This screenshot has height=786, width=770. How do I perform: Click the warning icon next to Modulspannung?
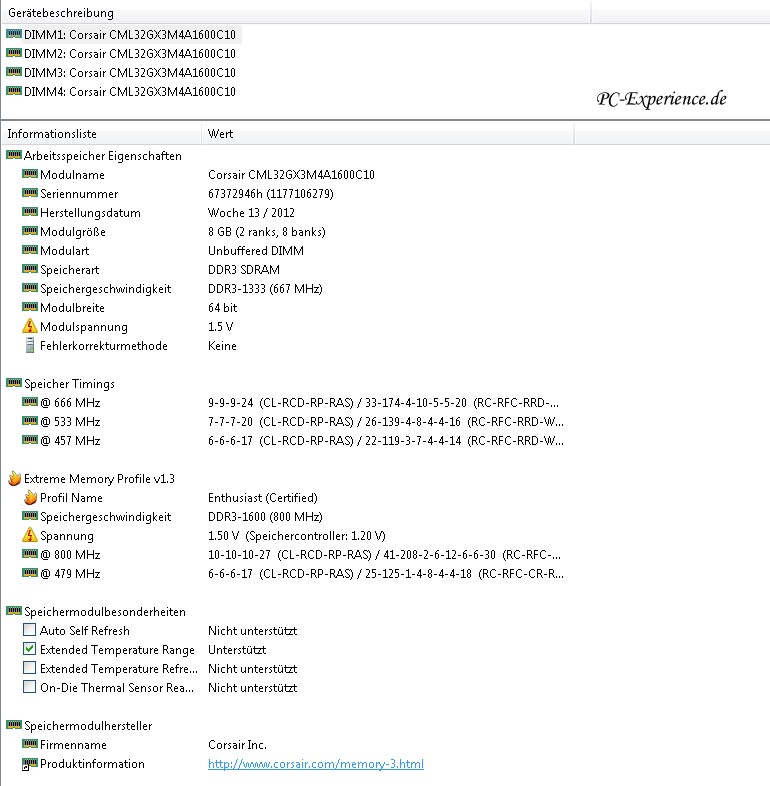pyautogui.click(x=30, y=327)
